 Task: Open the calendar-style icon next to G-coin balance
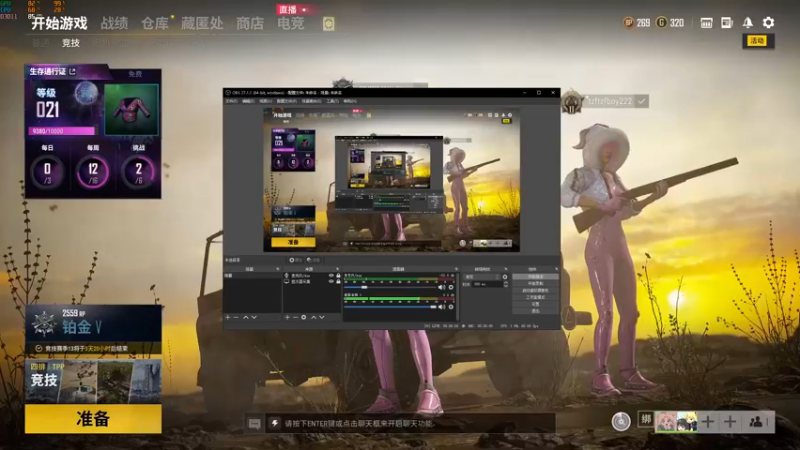(707, 23)
